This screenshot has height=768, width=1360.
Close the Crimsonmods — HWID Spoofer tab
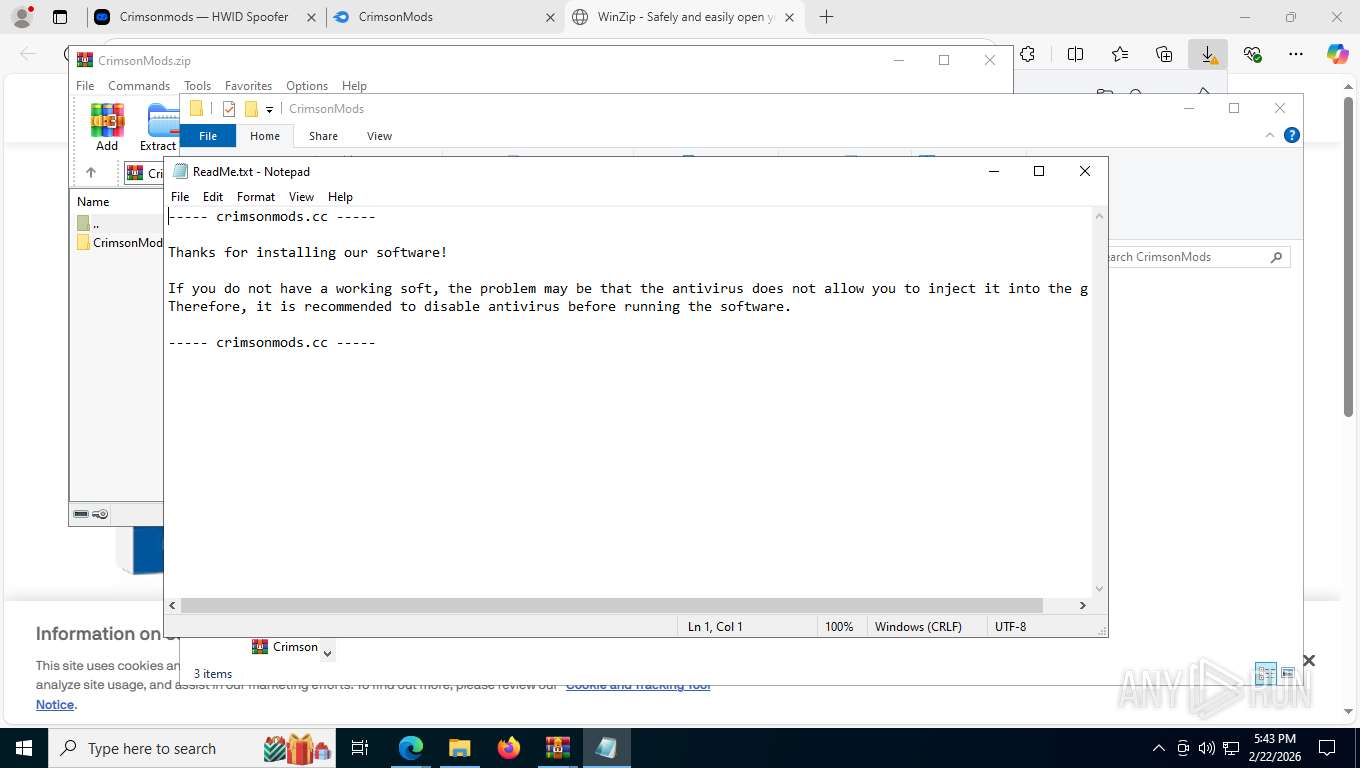tap(312, 17)
